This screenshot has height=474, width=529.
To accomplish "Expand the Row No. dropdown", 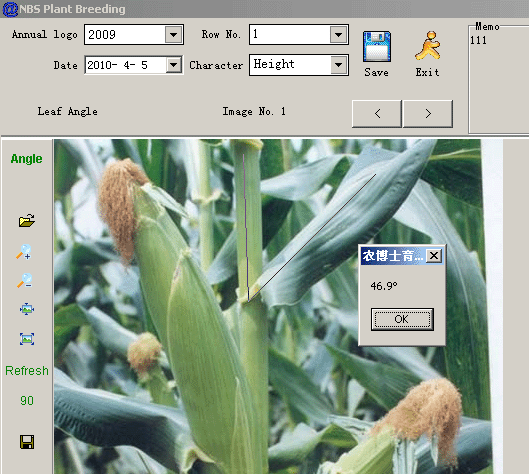I will tap(338, 34).
